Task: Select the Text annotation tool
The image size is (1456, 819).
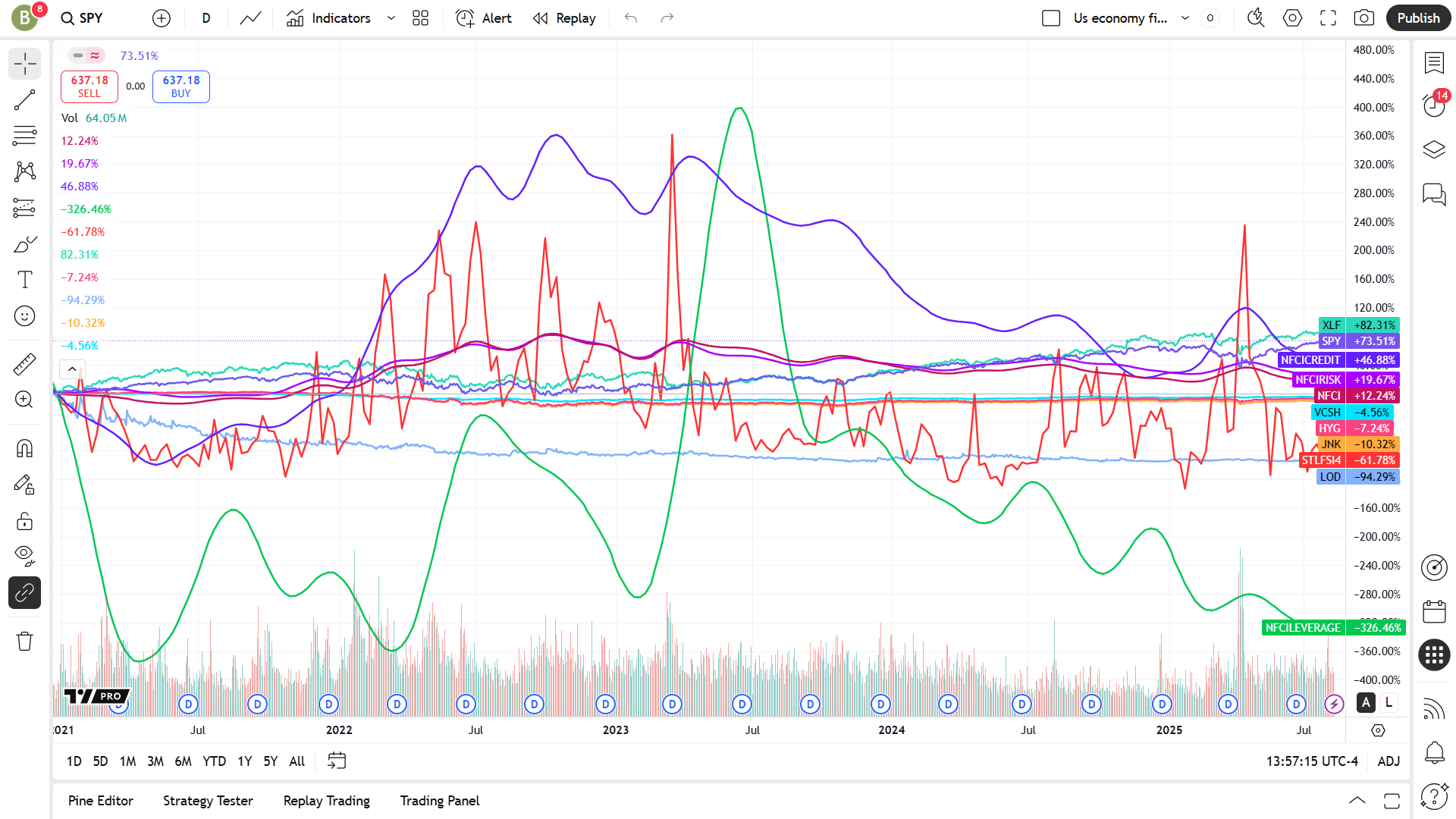Action: (x=24, y=280)
